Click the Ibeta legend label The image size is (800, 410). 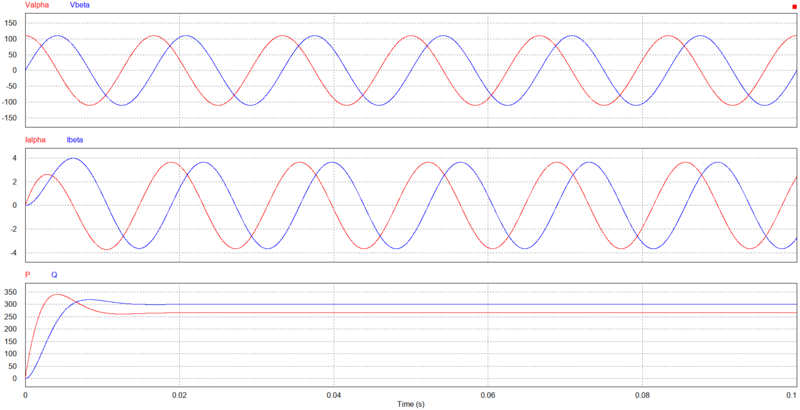tap(75, 140)
